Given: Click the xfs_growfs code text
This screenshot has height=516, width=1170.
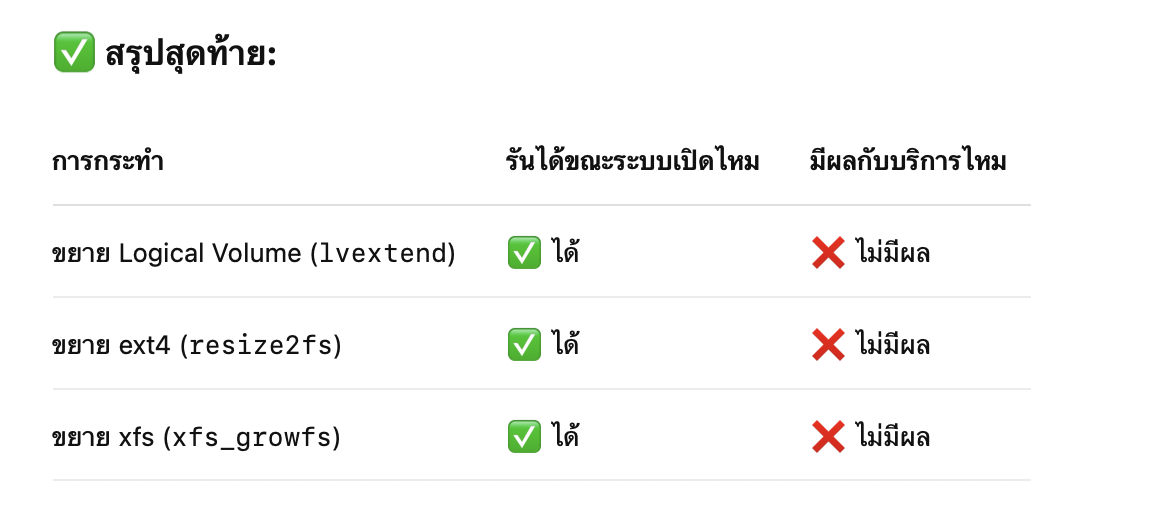Looking at the screenshot, I should click(252, 438).
